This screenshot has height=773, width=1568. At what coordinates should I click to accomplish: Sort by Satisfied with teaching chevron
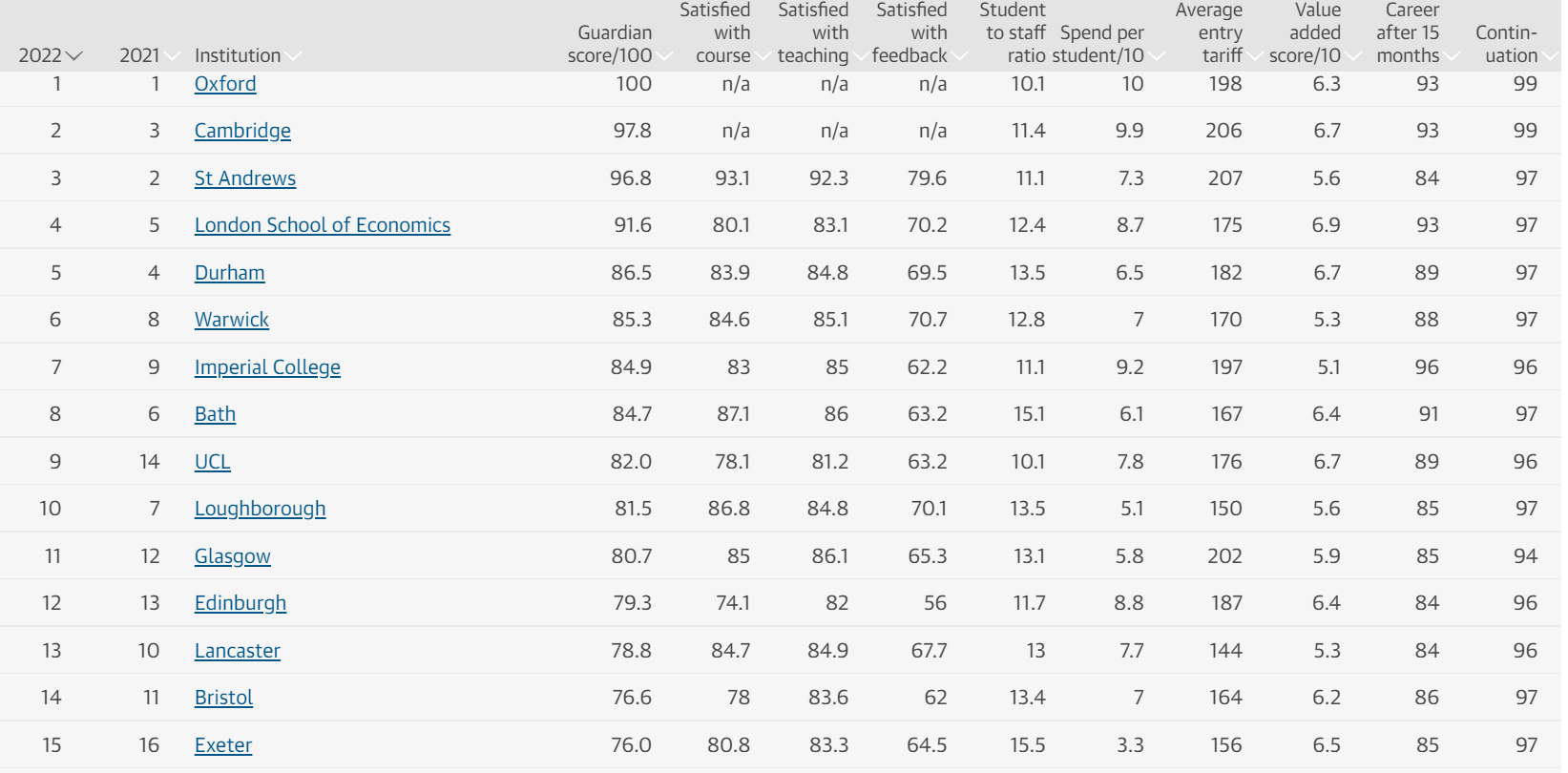[x=861, y=56]
